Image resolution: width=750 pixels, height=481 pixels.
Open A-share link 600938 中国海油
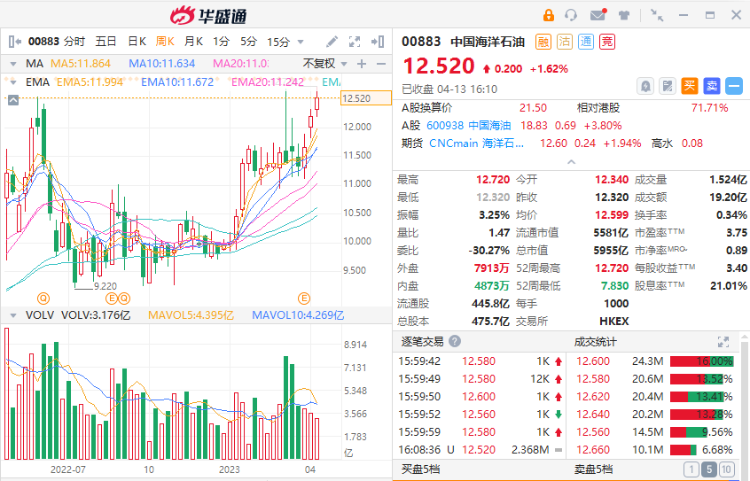[x=468, y=126]
